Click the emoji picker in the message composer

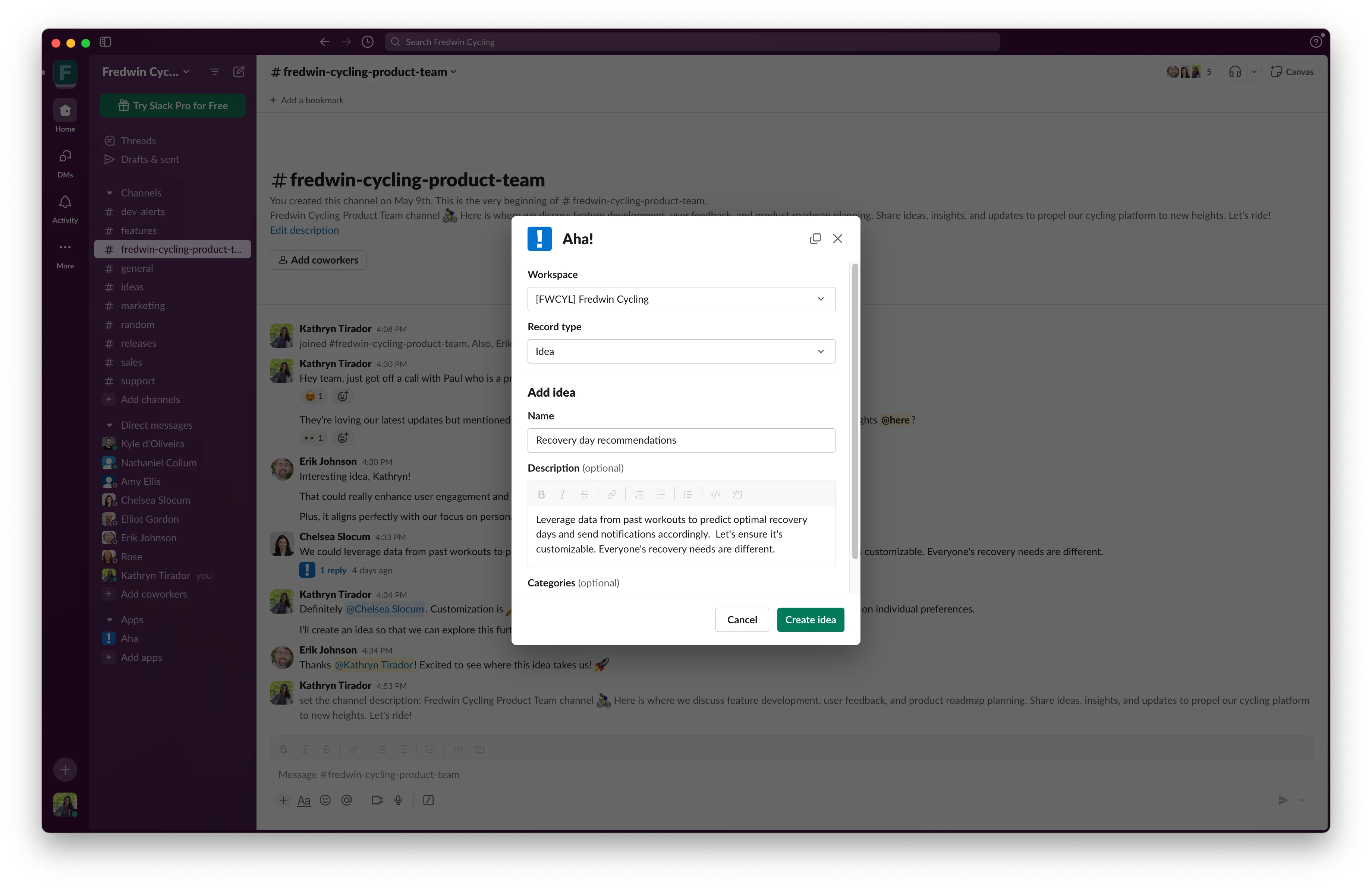(325, 800)
